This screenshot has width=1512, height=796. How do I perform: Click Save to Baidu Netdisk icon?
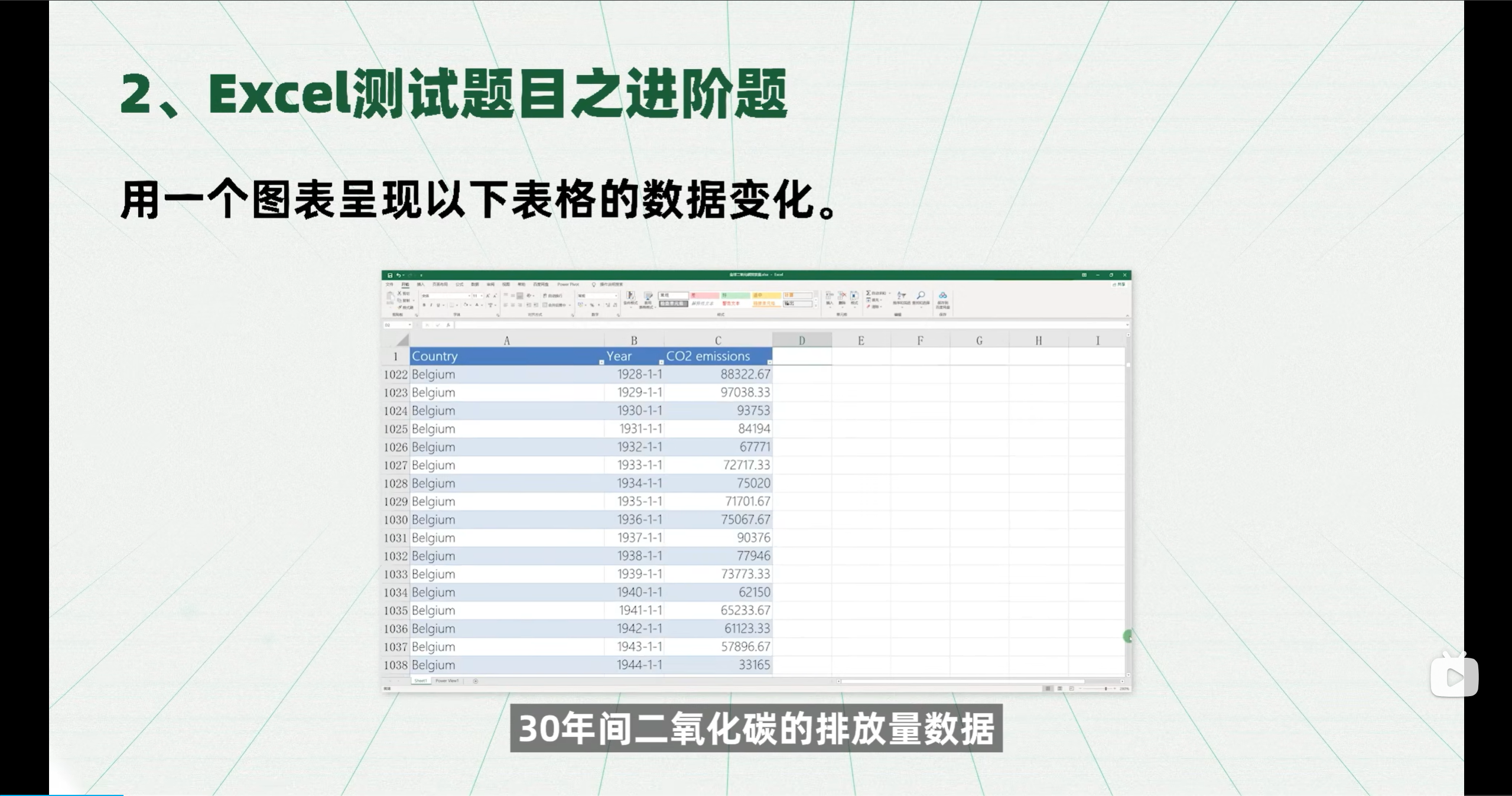click(943, 296)
